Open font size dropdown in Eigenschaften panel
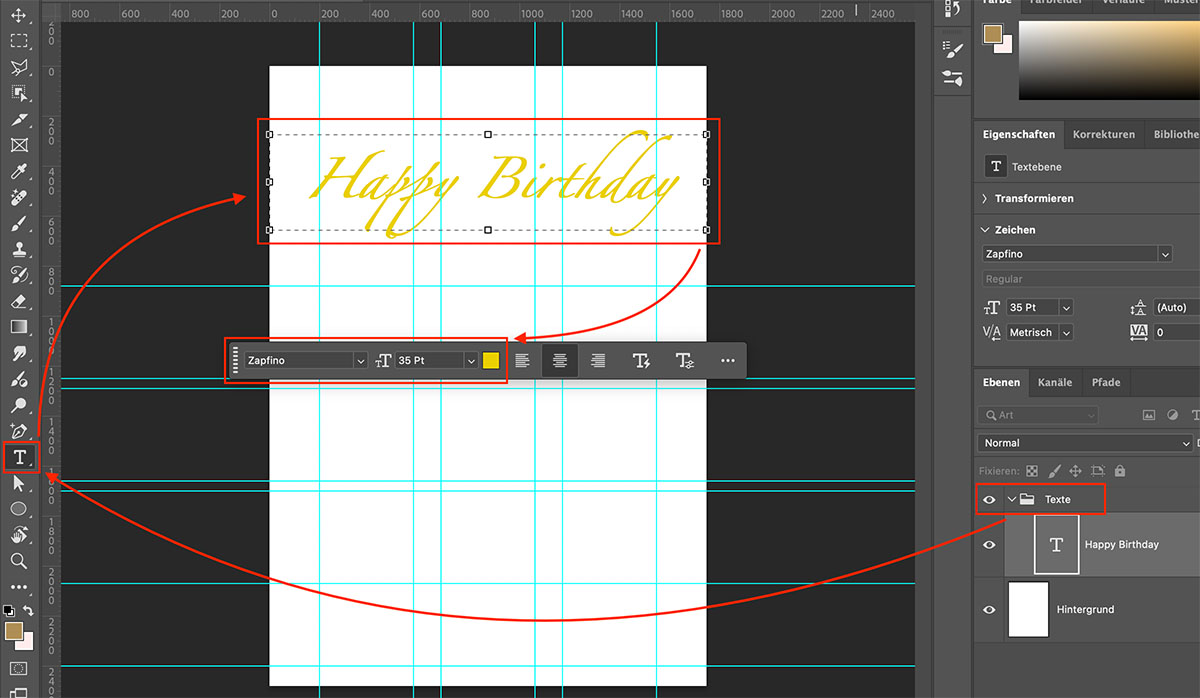This screenshot has width=1200, height=698. 1066,308
